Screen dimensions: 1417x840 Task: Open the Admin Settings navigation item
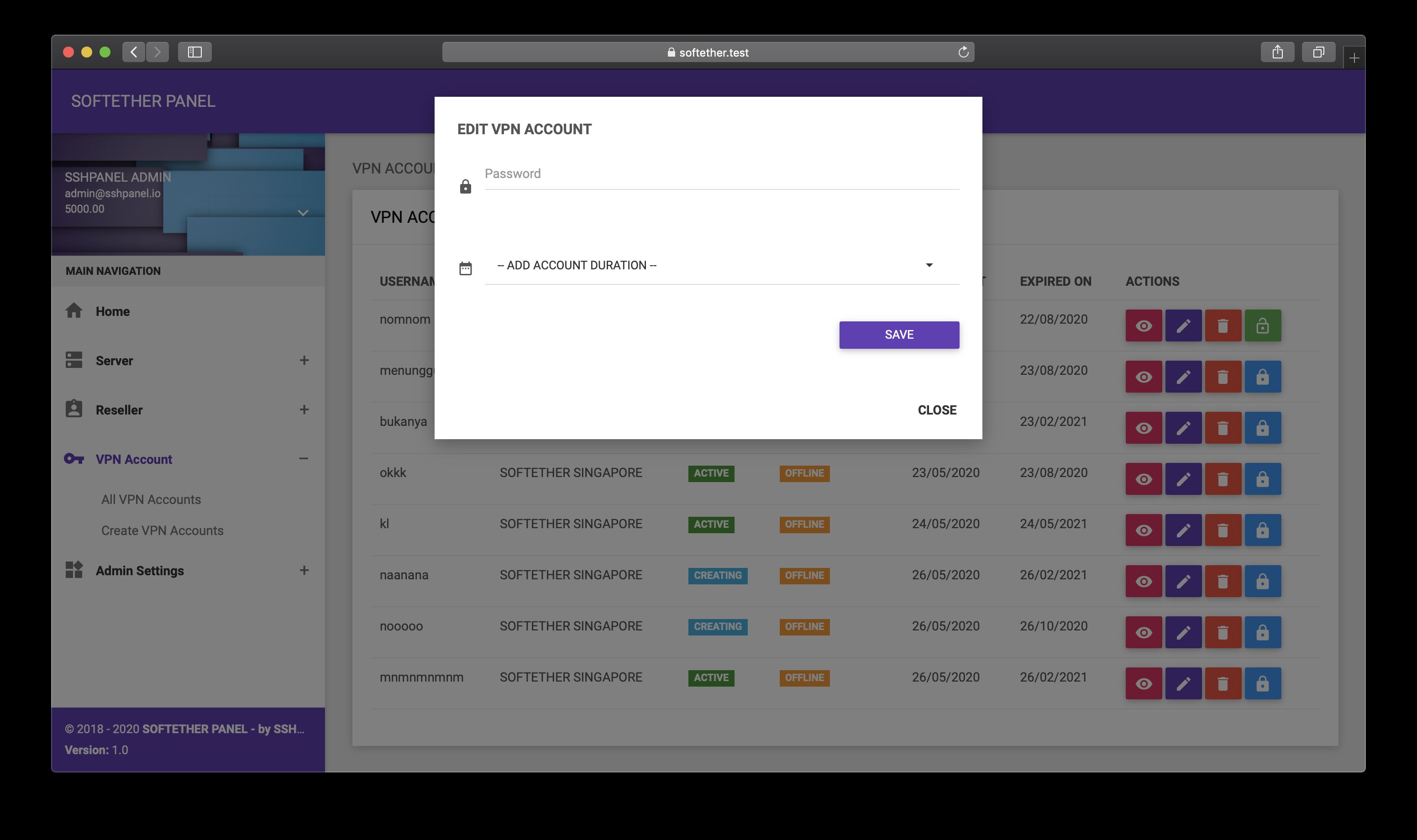[188, 571]
